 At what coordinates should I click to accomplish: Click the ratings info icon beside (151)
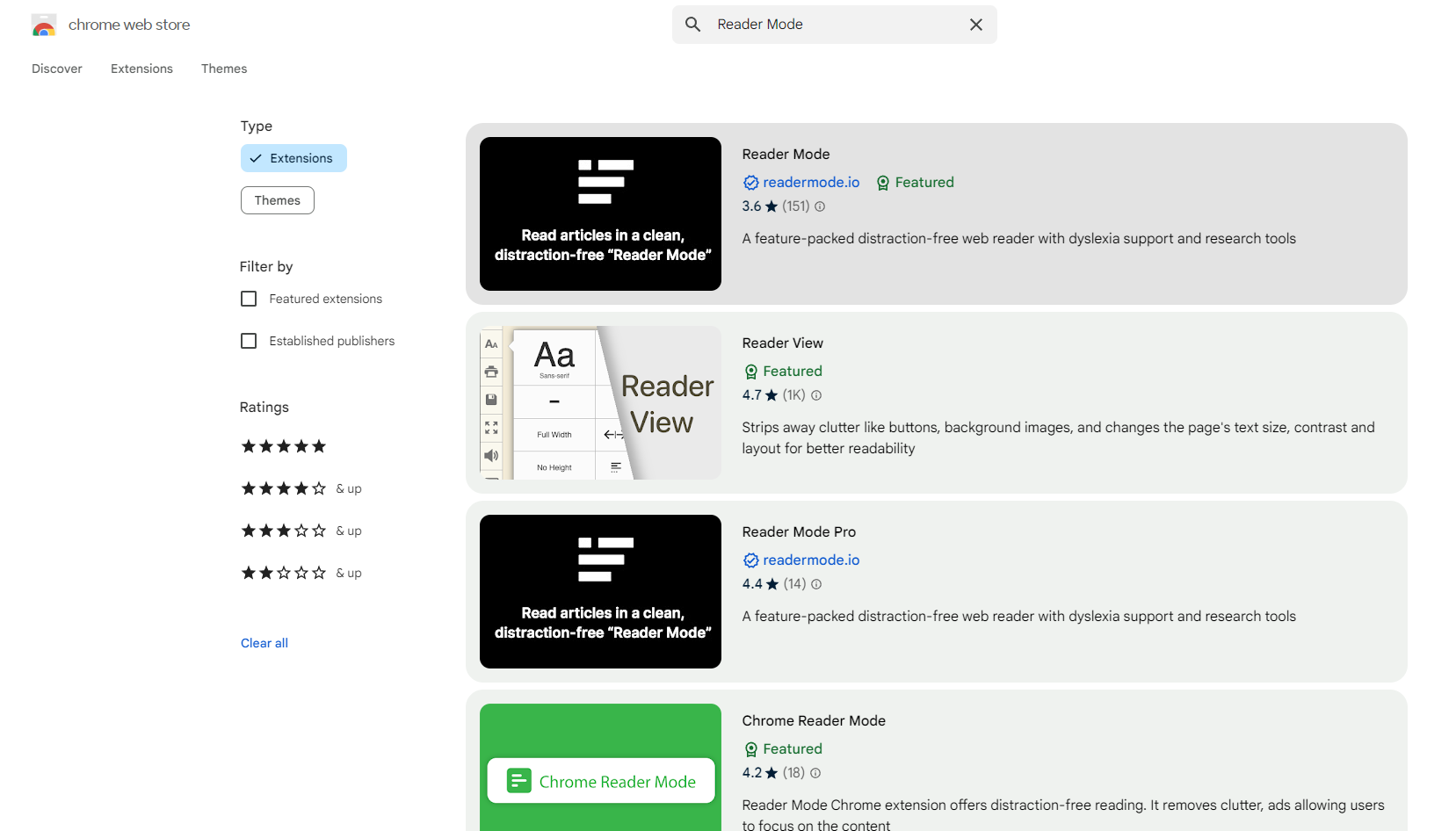pyautogui.click(x=820, y=206)
